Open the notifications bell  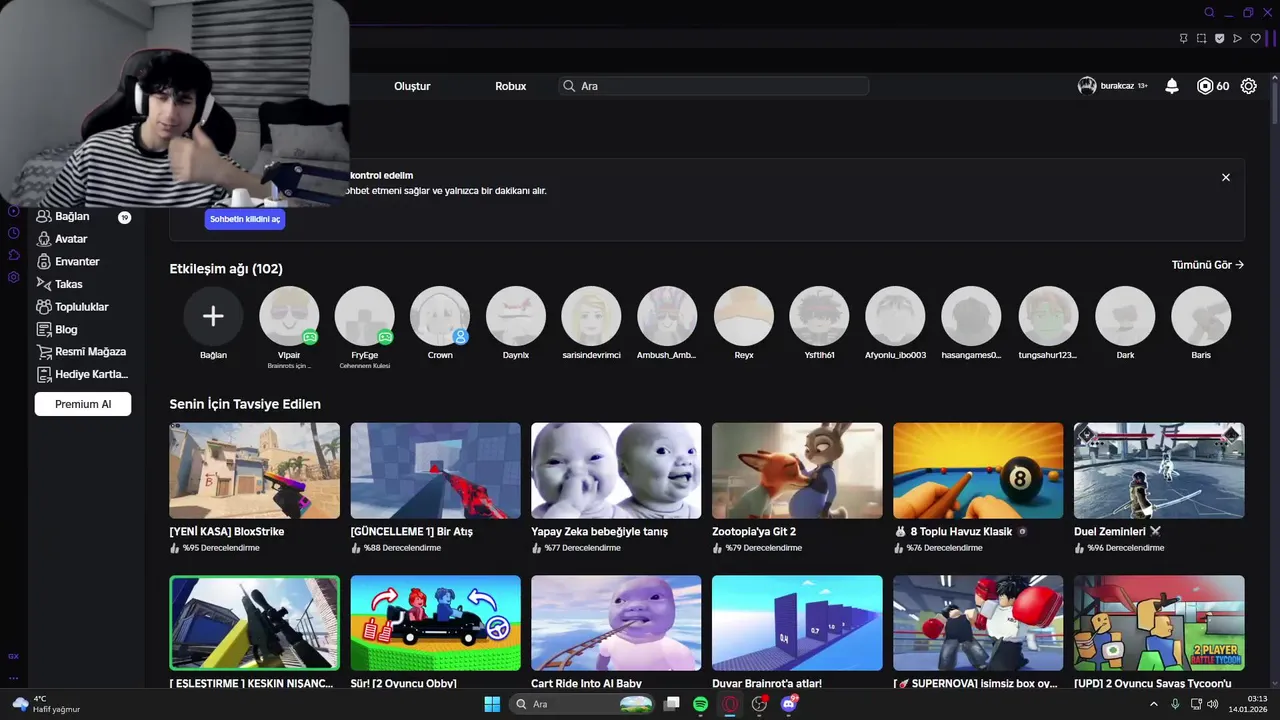point(1172,86)
